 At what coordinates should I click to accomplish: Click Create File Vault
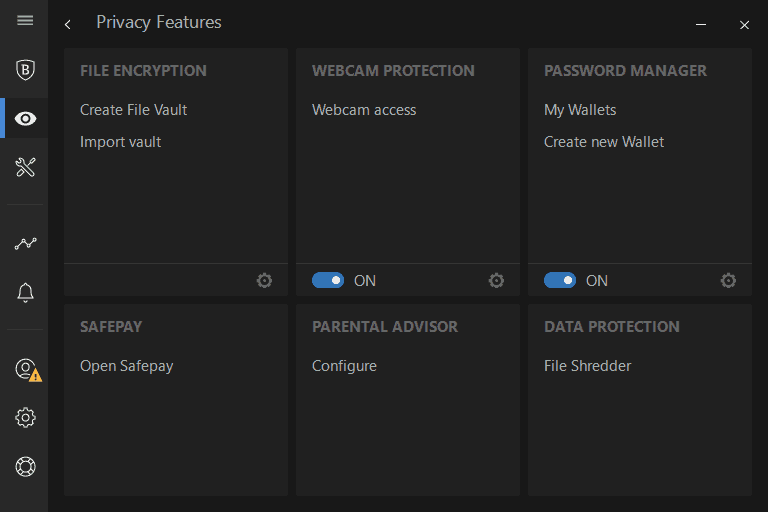(134, 110)
